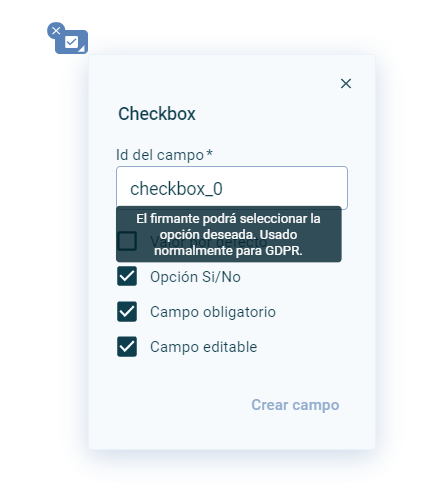Click the Id del campo input field

[232, 188]
